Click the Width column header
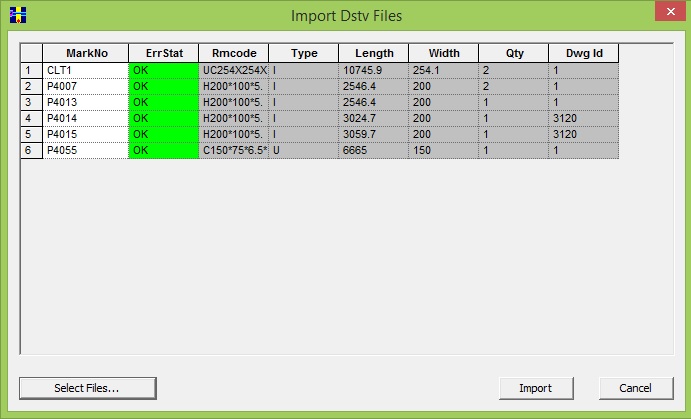The height and width of the screenshot is (419, 691). 443,53
